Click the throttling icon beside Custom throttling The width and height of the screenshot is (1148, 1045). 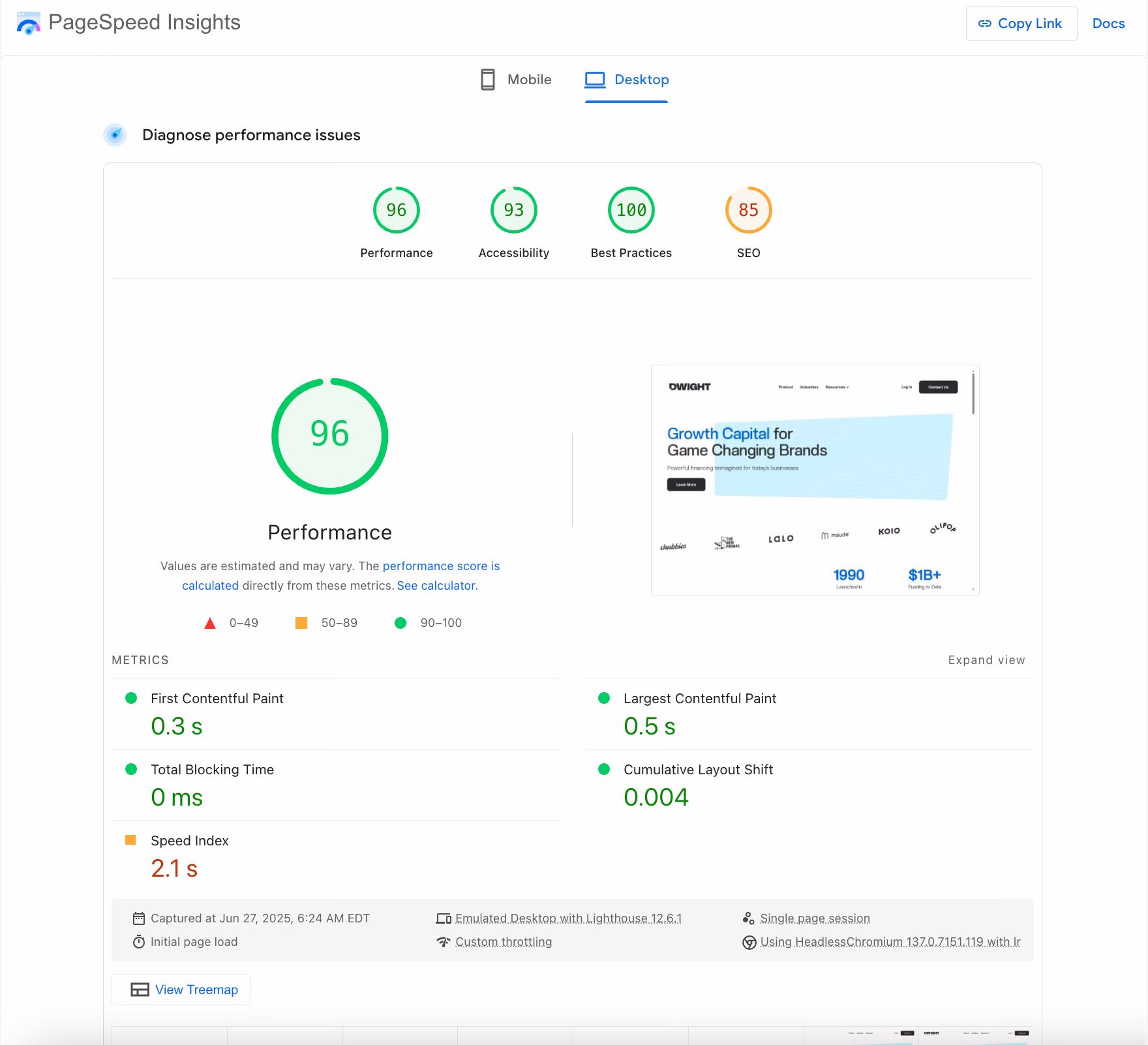click(444, 942)
